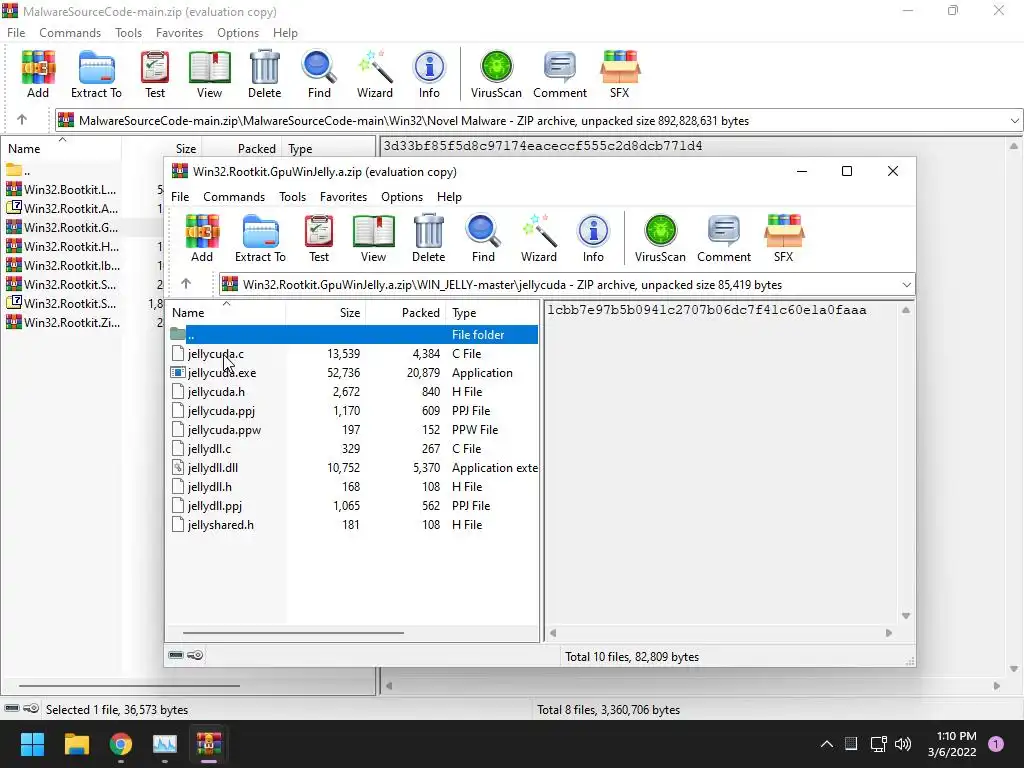1024x768 pixels.
Task: Select parent folder row in GpuWinJelly list
Action: [353, 334]
